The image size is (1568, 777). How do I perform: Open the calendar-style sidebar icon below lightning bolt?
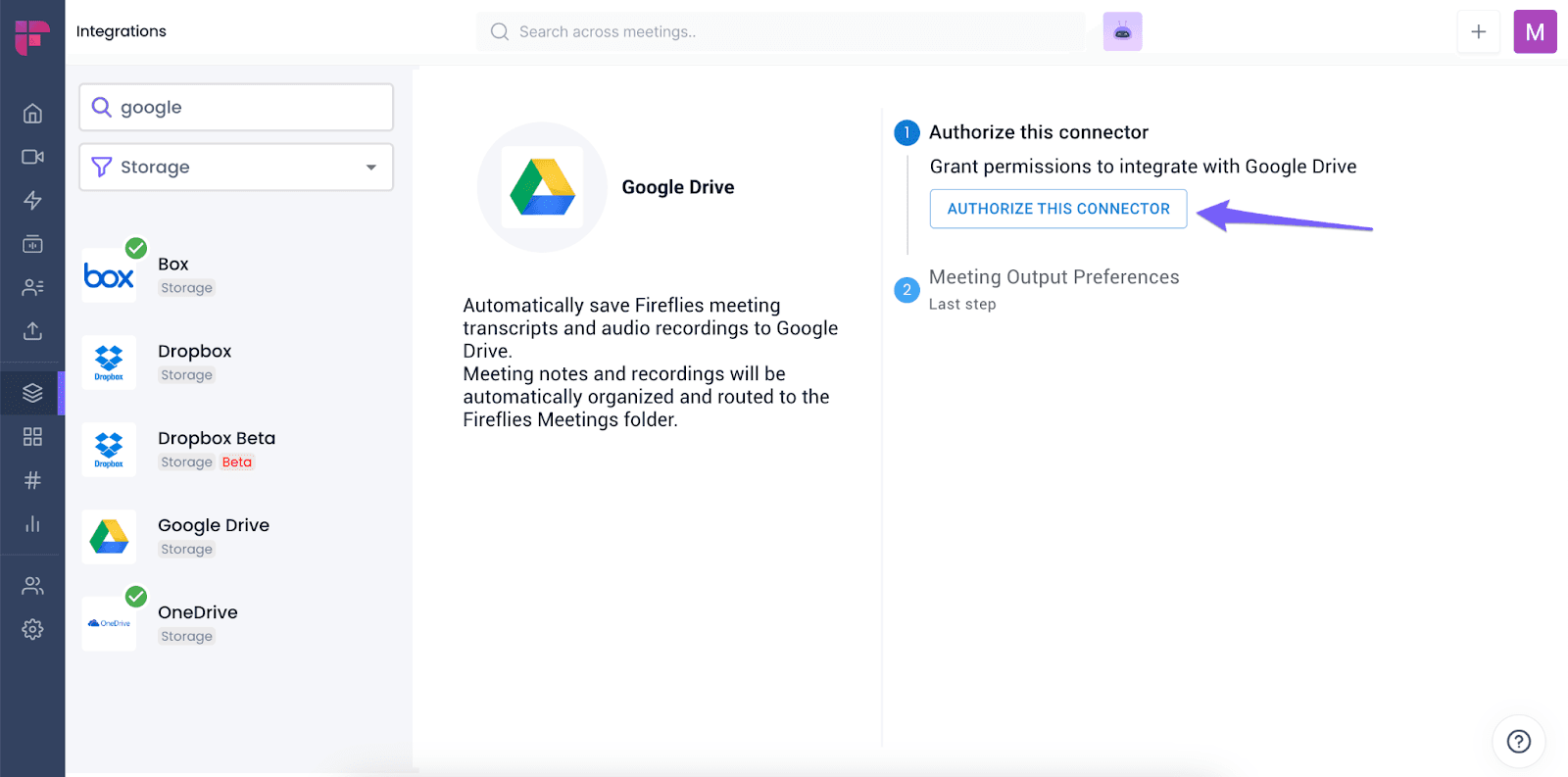pyautogui.click(x=32, y=244)
